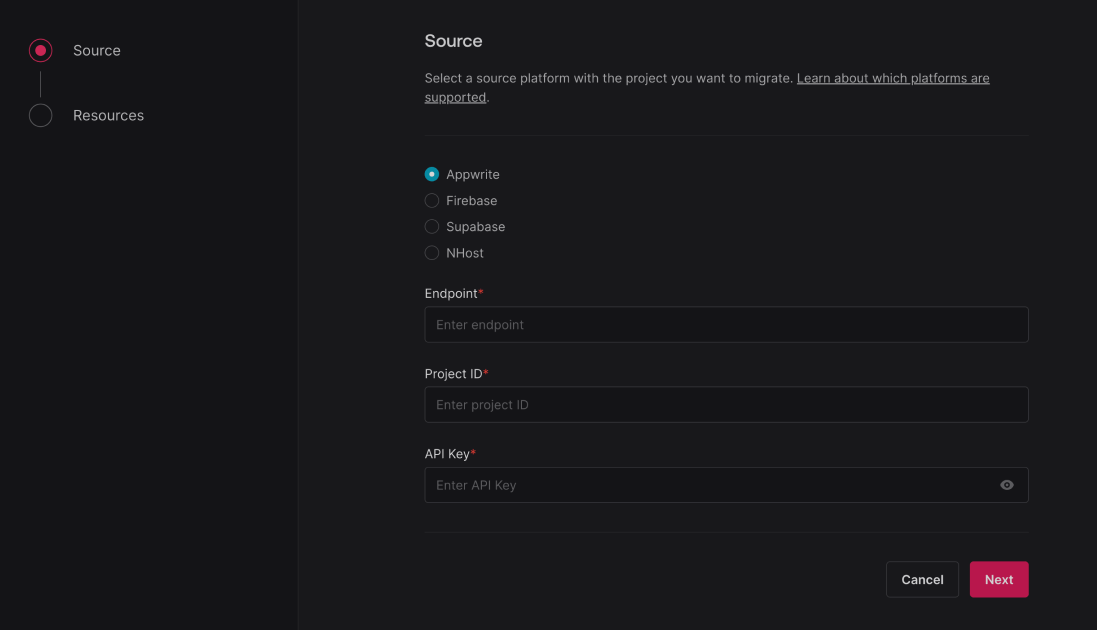This screenshot has width=1097, height=630.
Task: Cancel the migration setup
Action: point(921,579)
